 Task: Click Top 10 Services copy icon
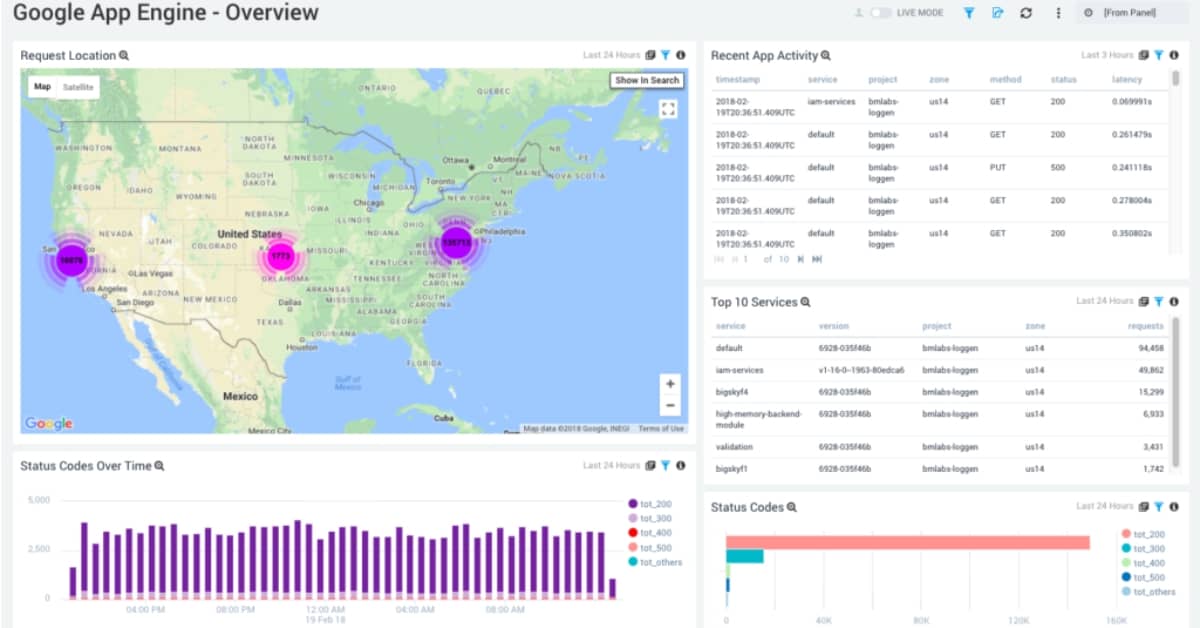1144,301
